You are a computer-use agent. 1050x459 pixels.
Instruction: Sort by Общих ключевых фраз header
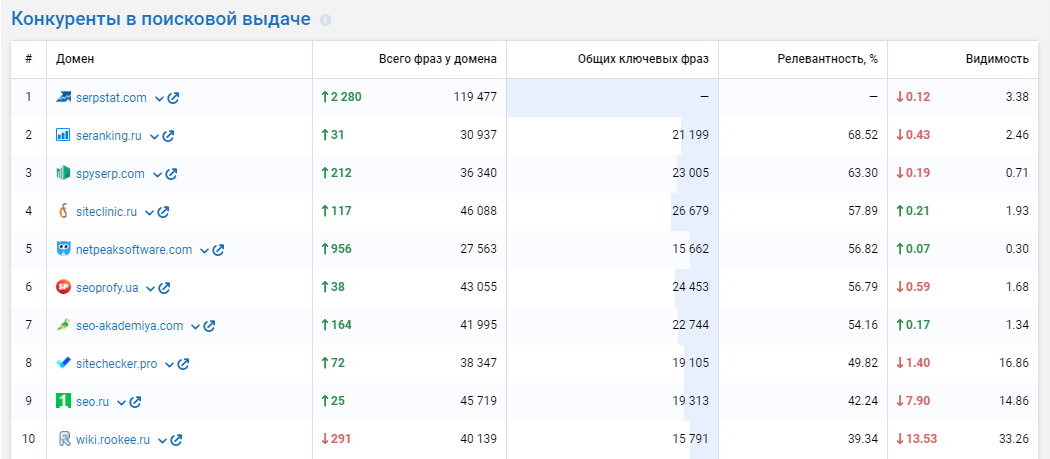pyautogui.click(x=643, y=59)
